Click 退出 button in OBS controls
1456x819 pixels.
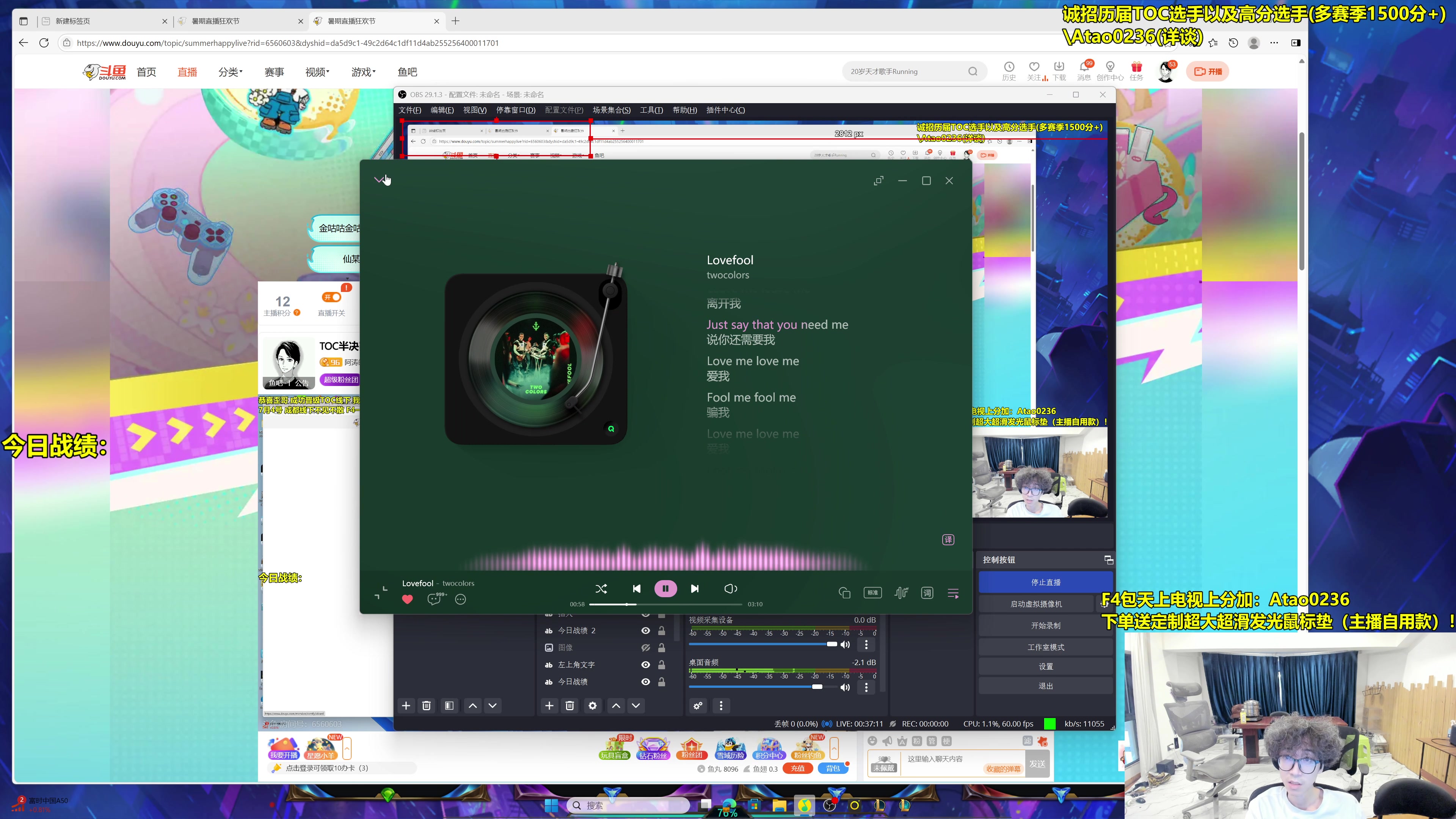[x=1046, y=686]
